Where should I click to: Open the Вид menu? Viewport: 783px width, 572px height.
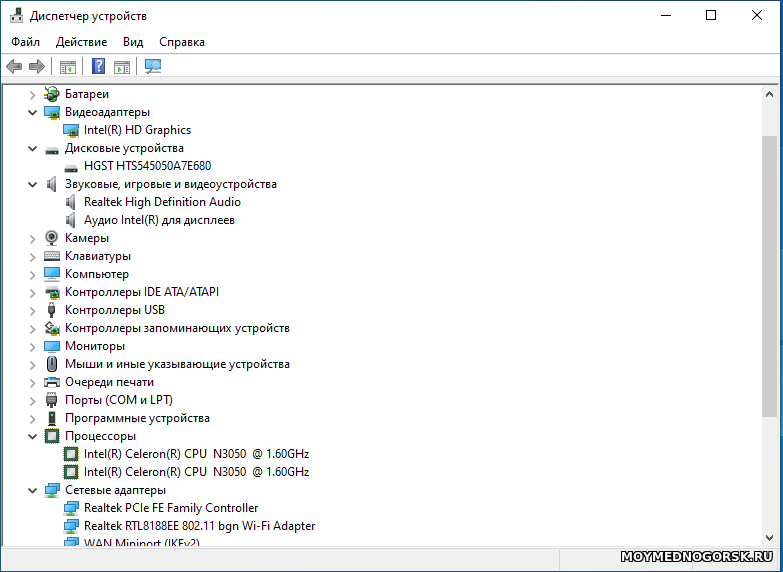133,42
